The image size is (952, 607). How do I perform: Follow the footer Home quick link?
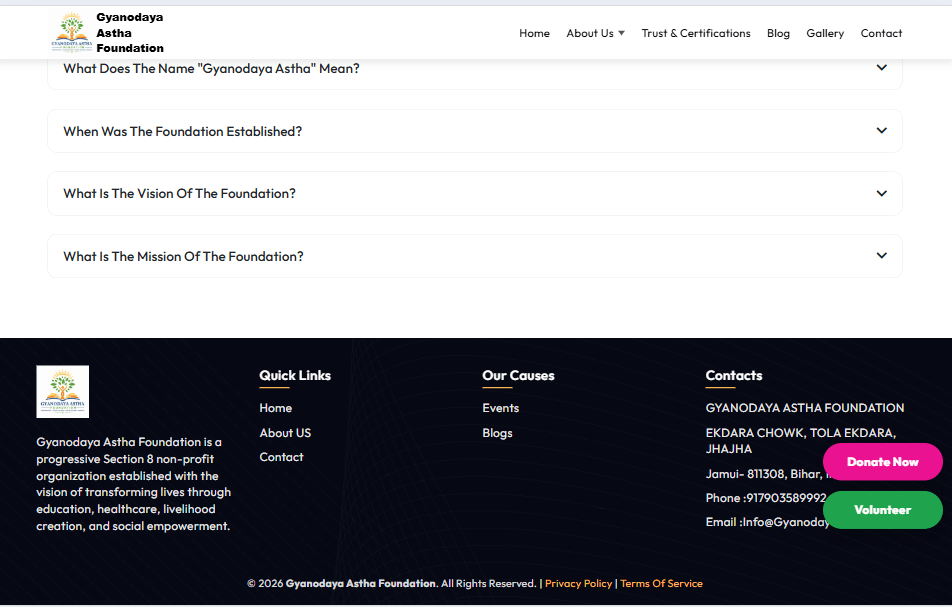[x=276, y=408]
